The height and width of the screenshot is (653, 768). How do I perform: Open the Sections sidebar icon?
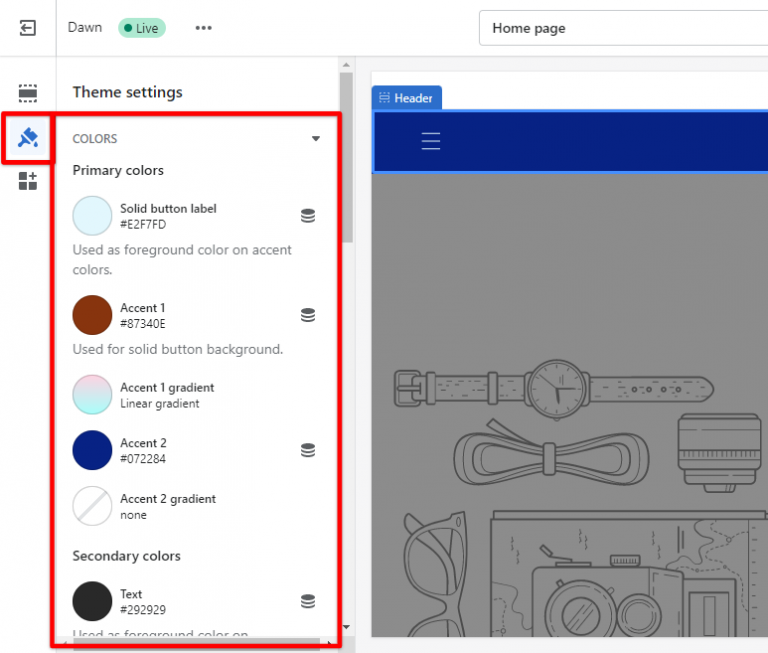27,94
